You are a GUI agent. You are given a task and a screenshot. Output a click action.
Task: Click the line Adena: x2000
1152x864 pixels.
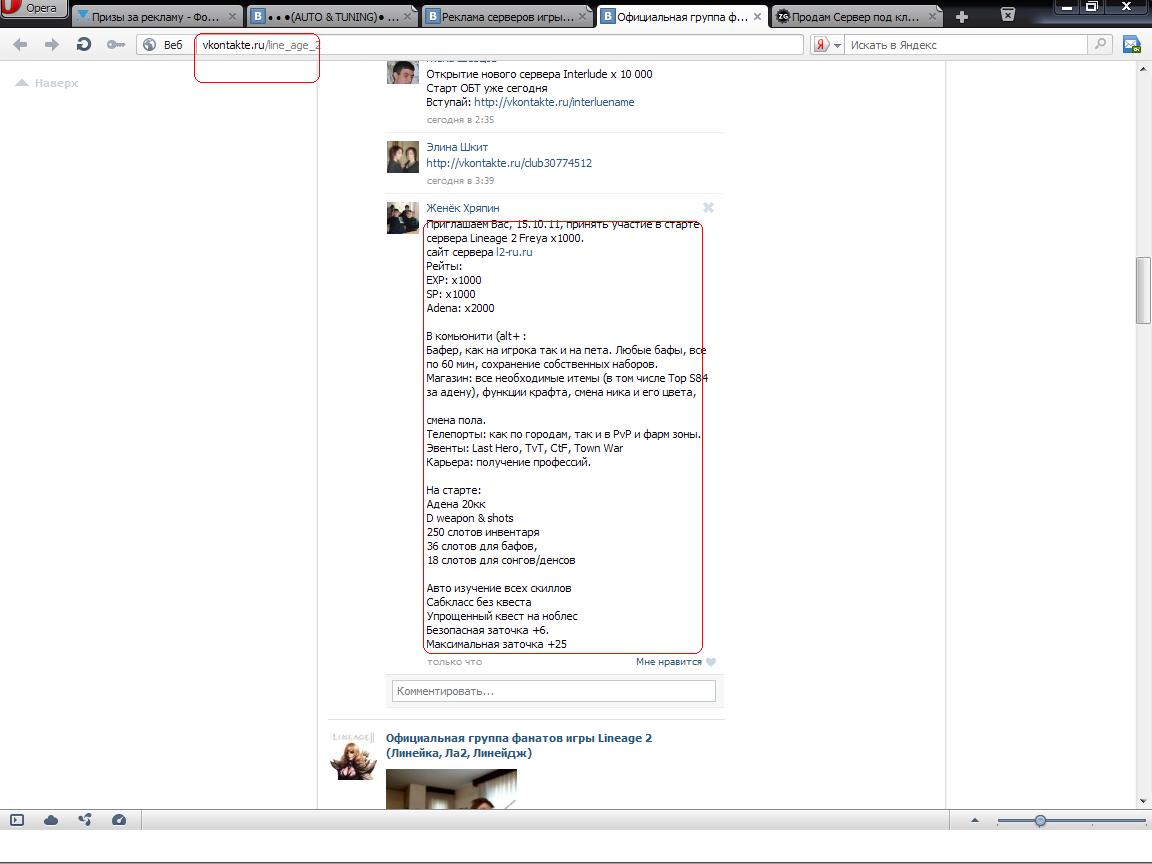[460, 309]
